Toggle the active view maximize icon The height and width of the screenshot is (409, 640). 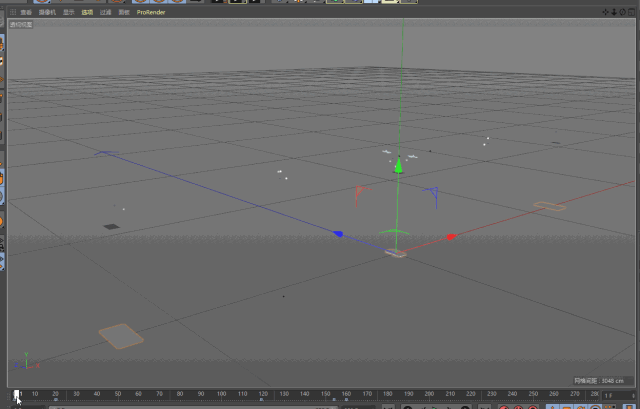[631, 12]
